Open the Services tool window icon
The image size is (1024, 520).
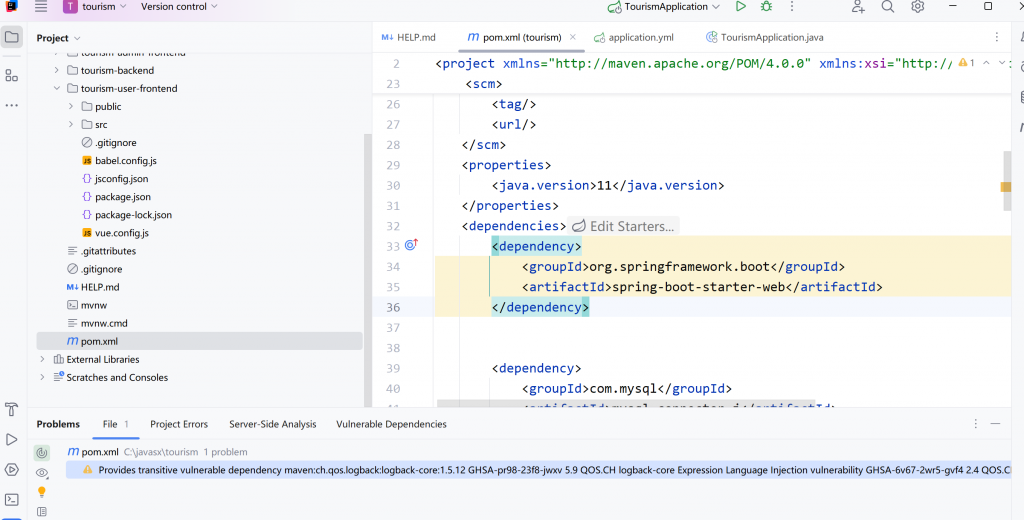tap(12, 470)
